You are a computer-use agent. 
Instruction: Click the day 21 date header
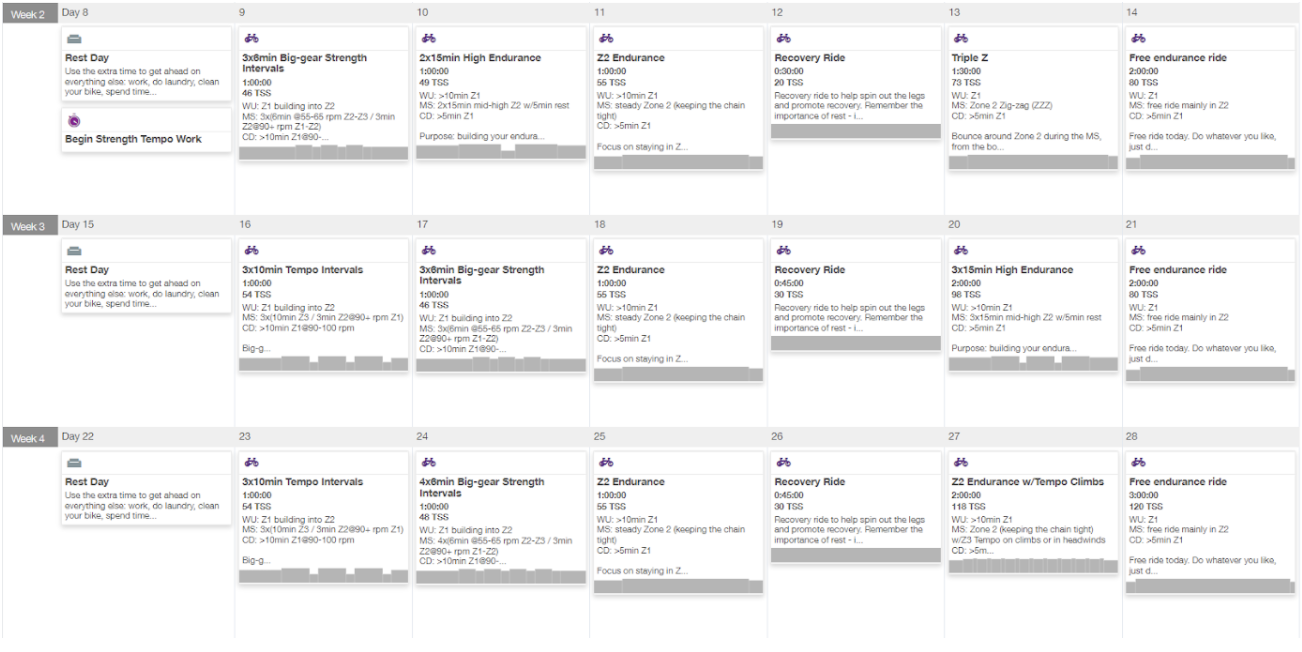coord(1132,225)
